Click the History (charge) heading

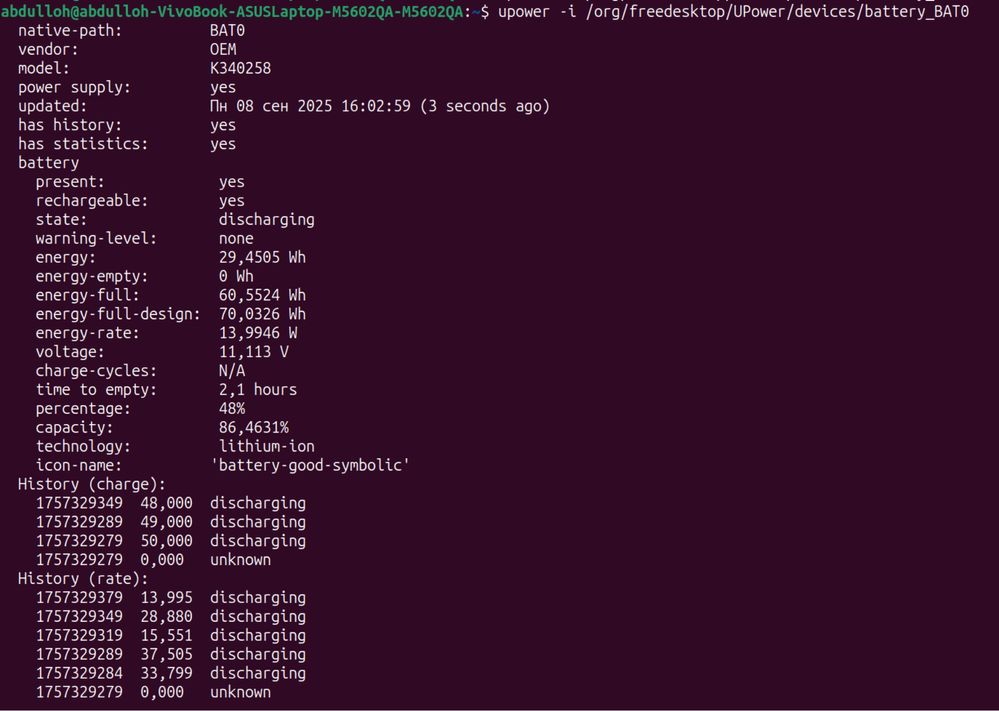(x=92, y=484)
